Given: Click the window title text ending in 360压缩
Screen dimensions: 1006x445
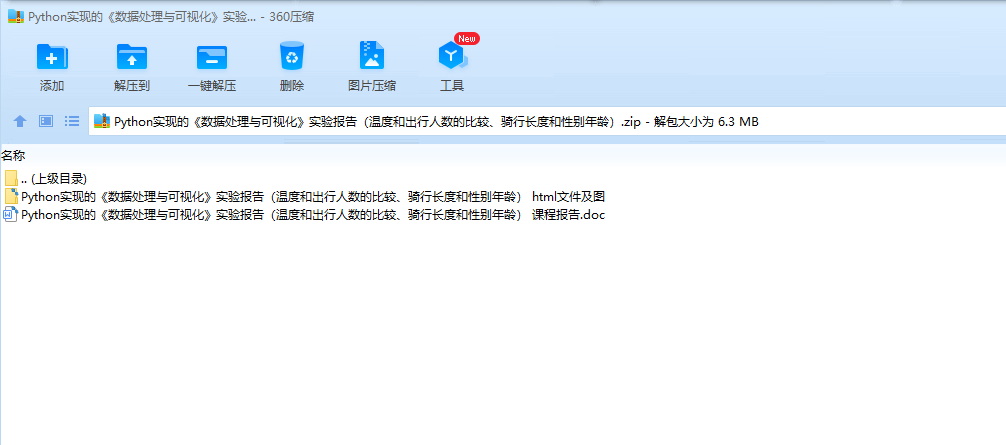Looking at the screenshot, I should tap(171, 17).
